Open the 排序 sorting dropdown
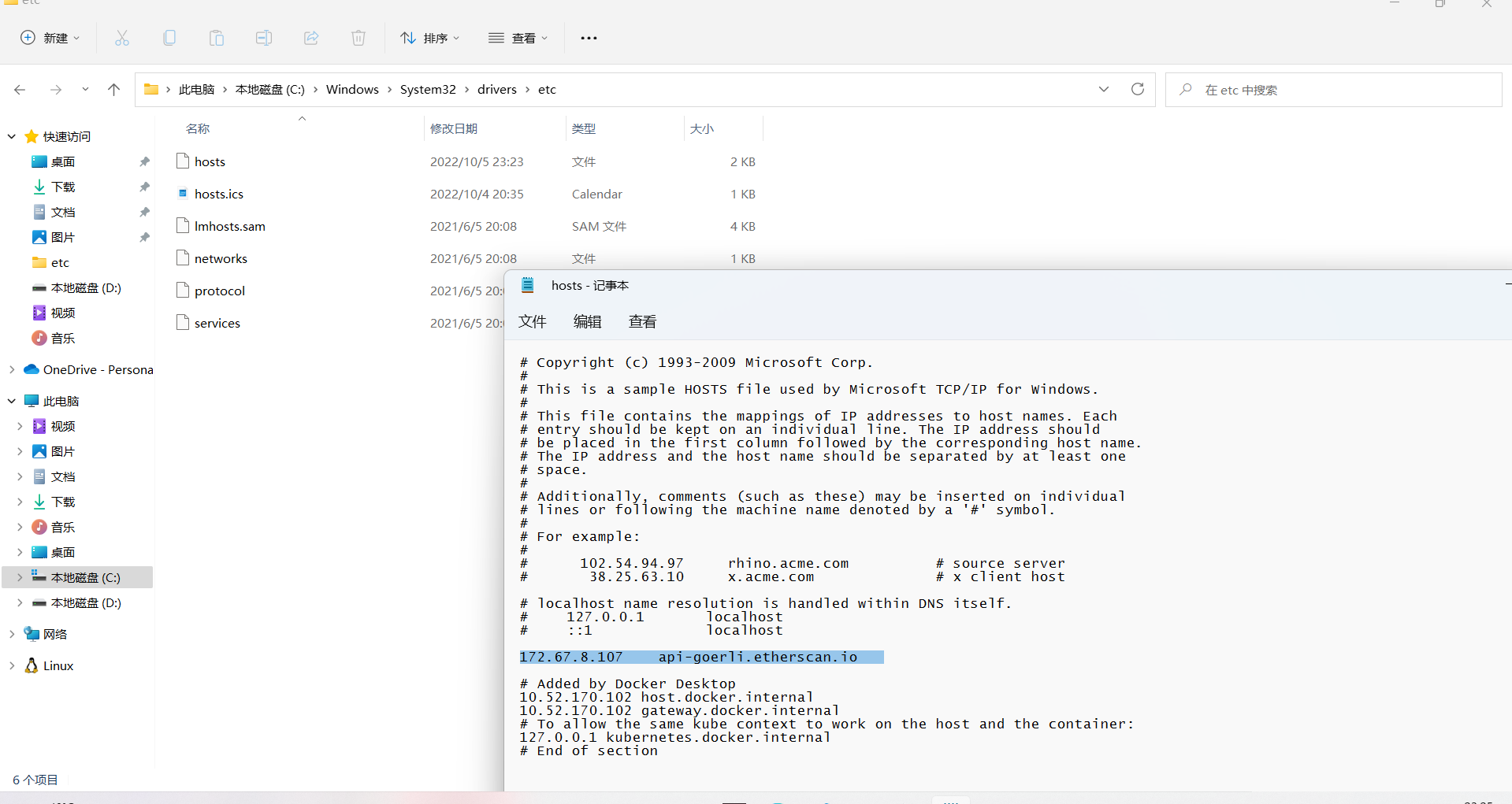The image size is (1512, 804). pos(429,37)
